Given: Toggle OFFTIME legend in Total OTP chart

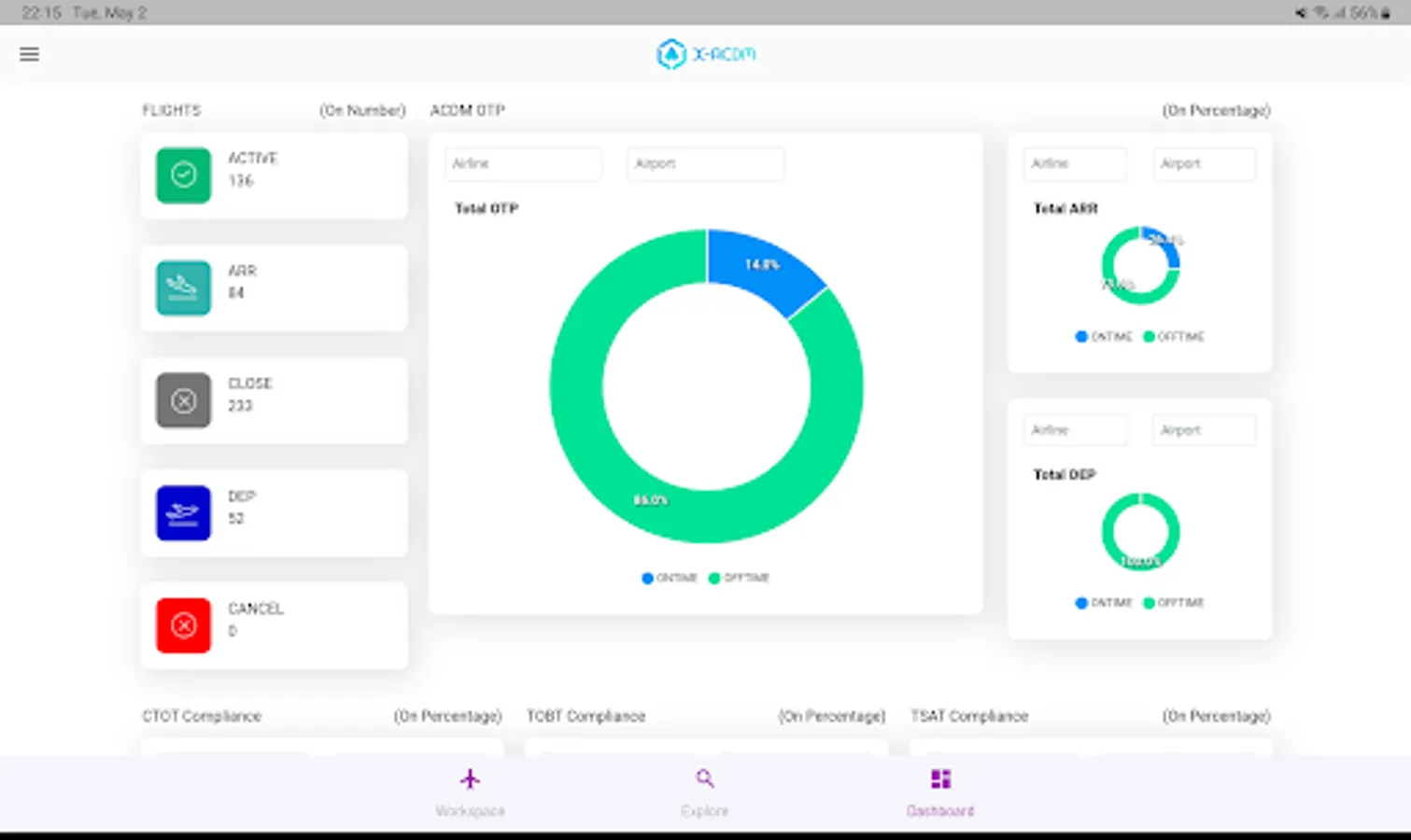Looking at the screenshot, I should tap(739, 578).
